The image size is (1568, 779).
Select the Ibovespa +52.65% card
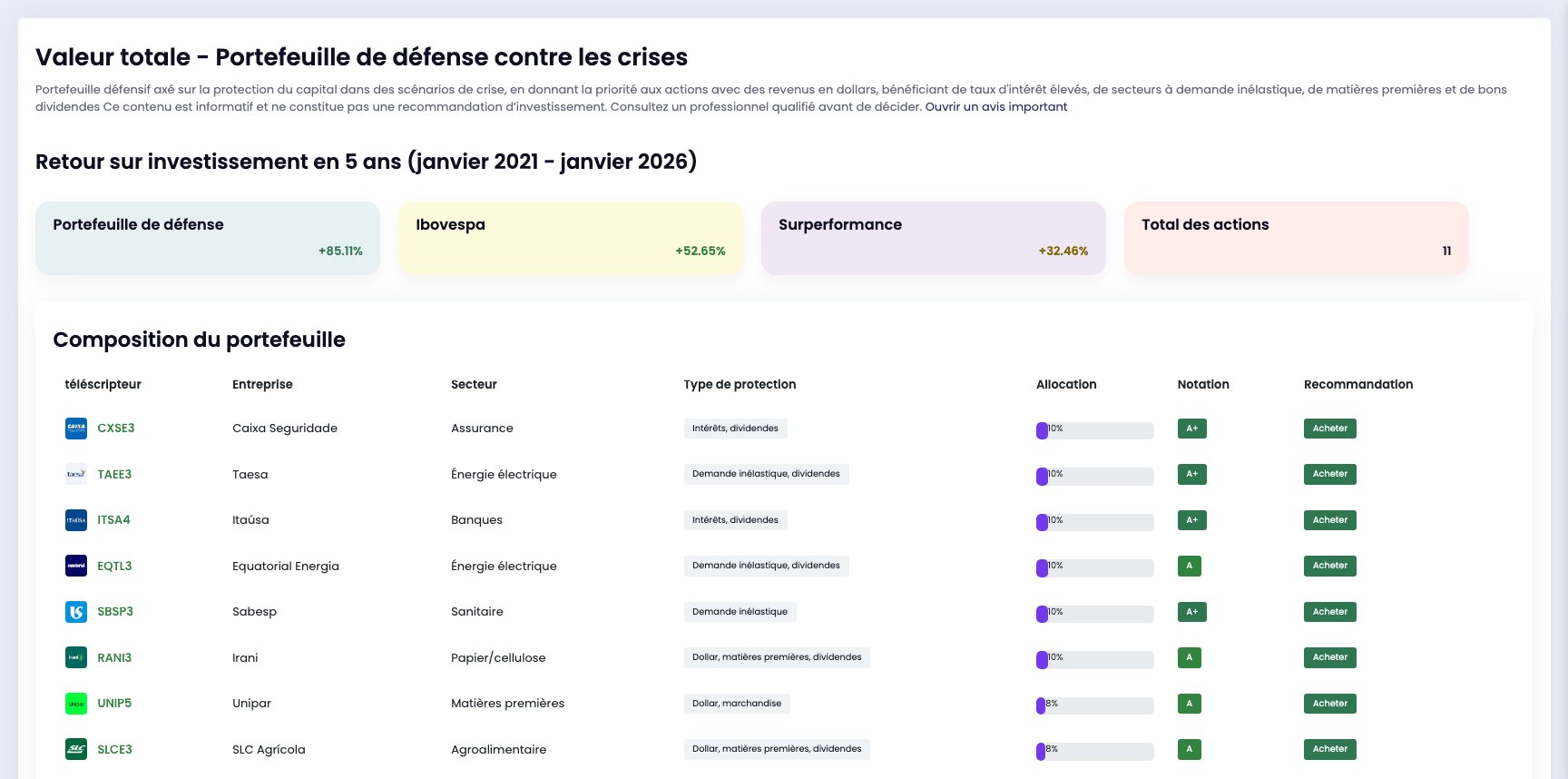(571, 238)
